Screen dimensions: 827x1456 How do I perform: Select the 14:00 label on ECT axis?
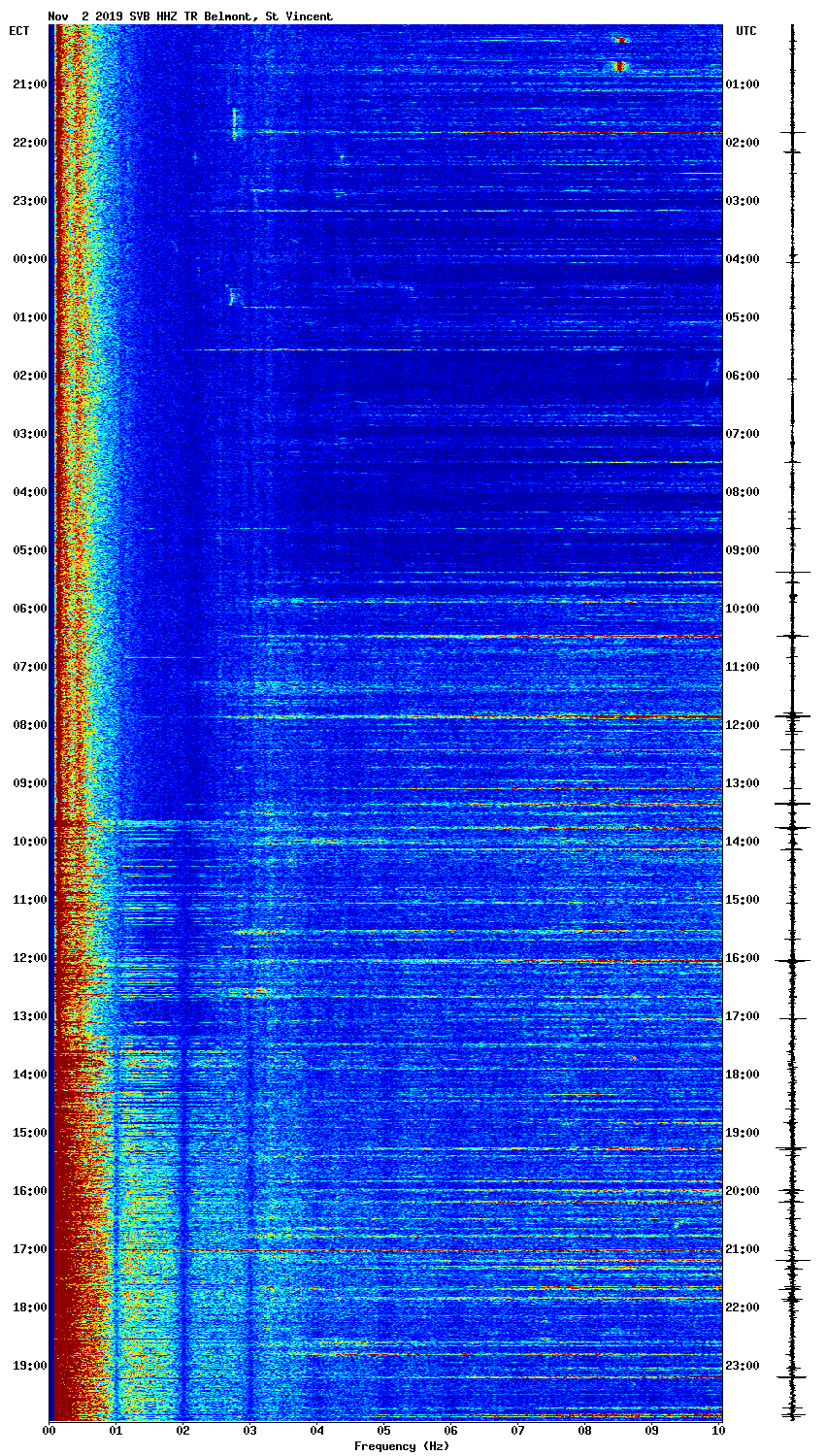click(29, 1075)
